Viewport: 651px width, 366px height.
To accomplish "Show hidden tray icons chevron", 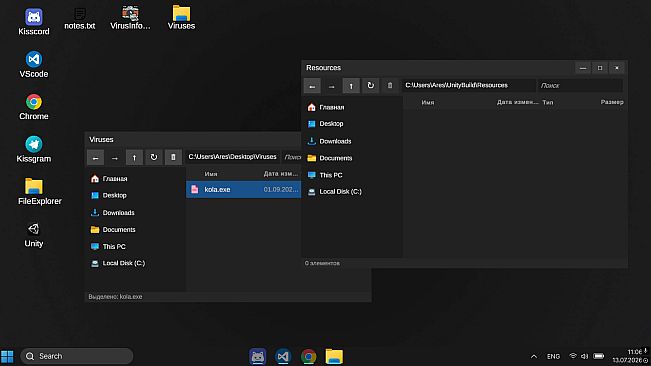I will click(534, 356).
